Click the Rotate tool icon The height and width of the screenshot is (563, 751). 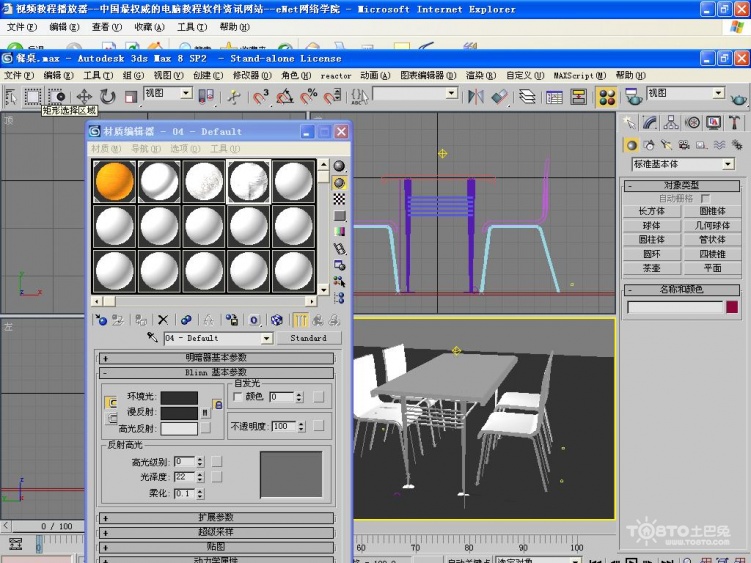[x=107, y=96]
